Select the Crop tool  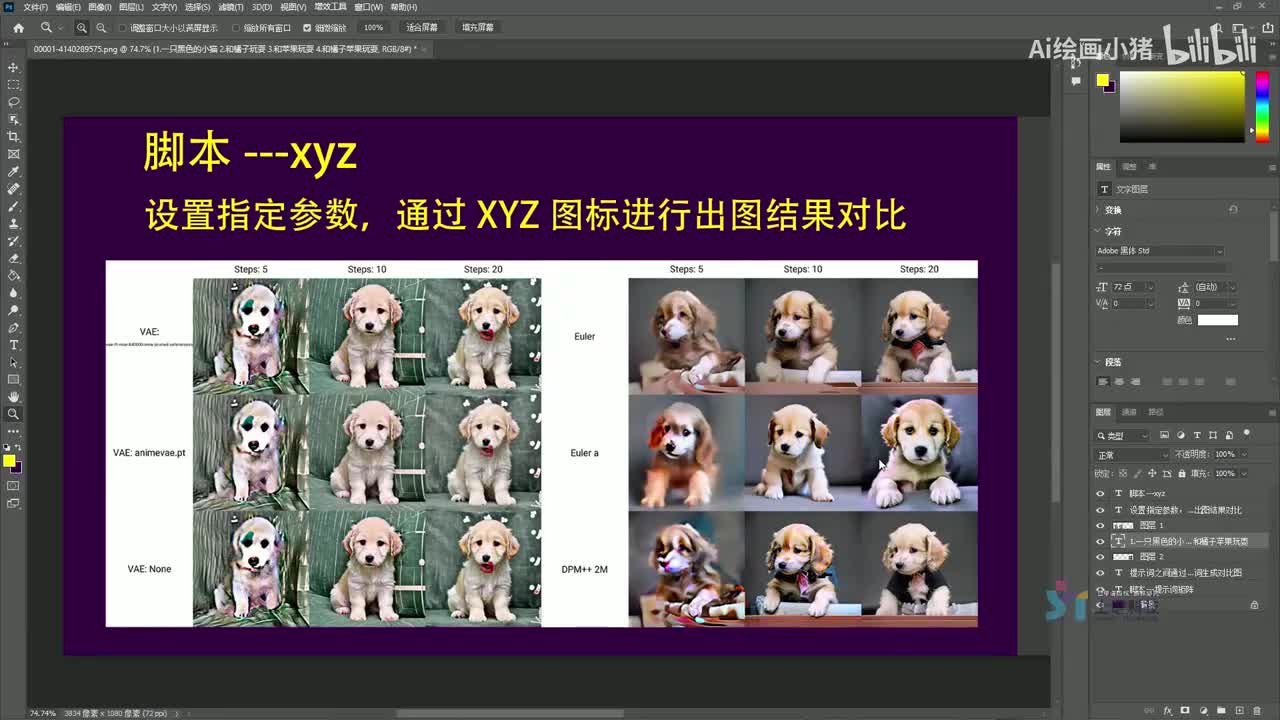(14, 137)
